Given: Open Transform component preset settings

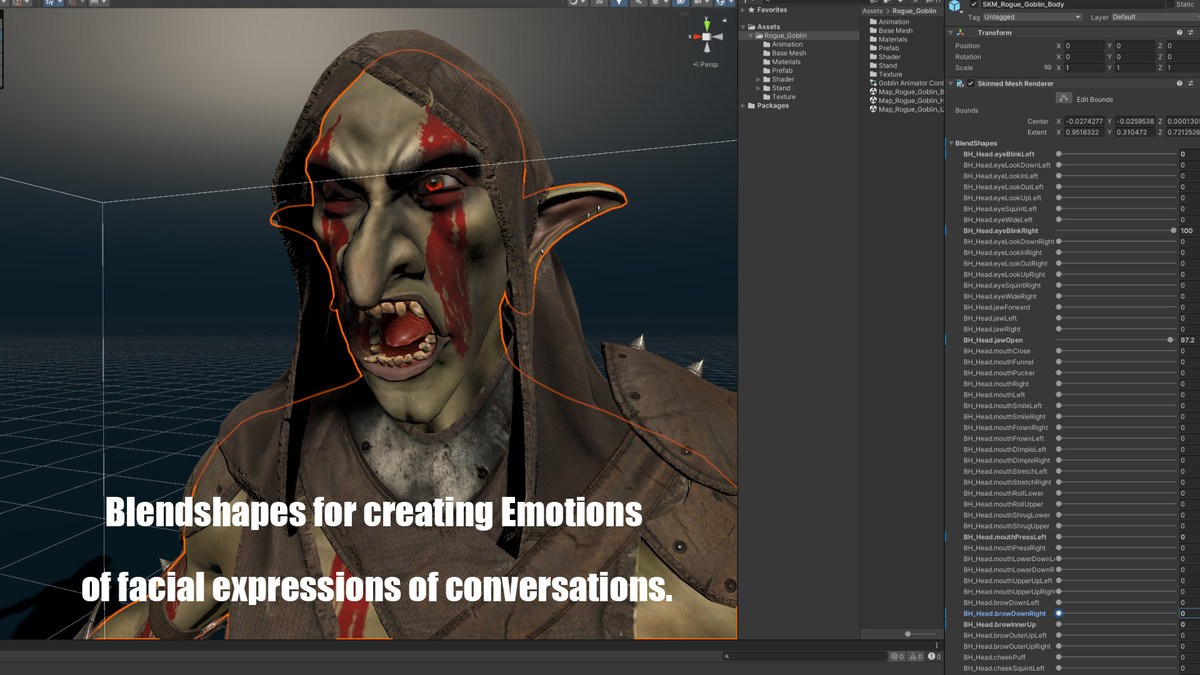Looking at the screenshot, I should coord(1191,32).
